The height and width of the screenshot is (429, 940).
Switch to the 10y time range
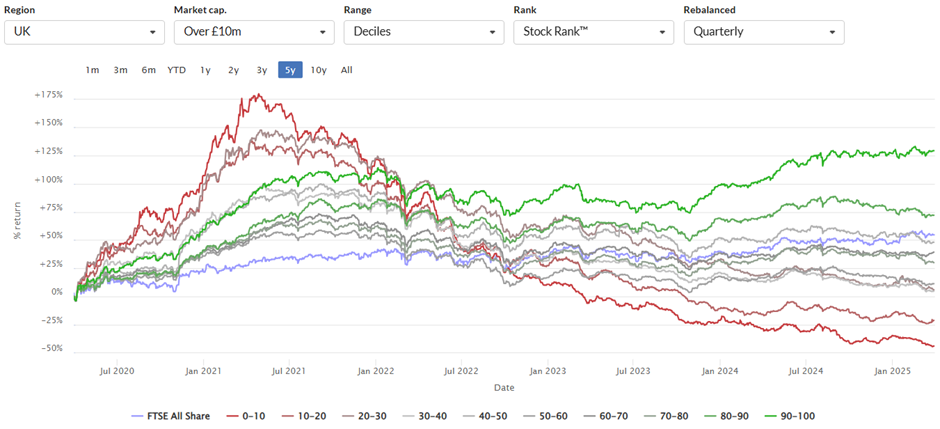[318, 70]
